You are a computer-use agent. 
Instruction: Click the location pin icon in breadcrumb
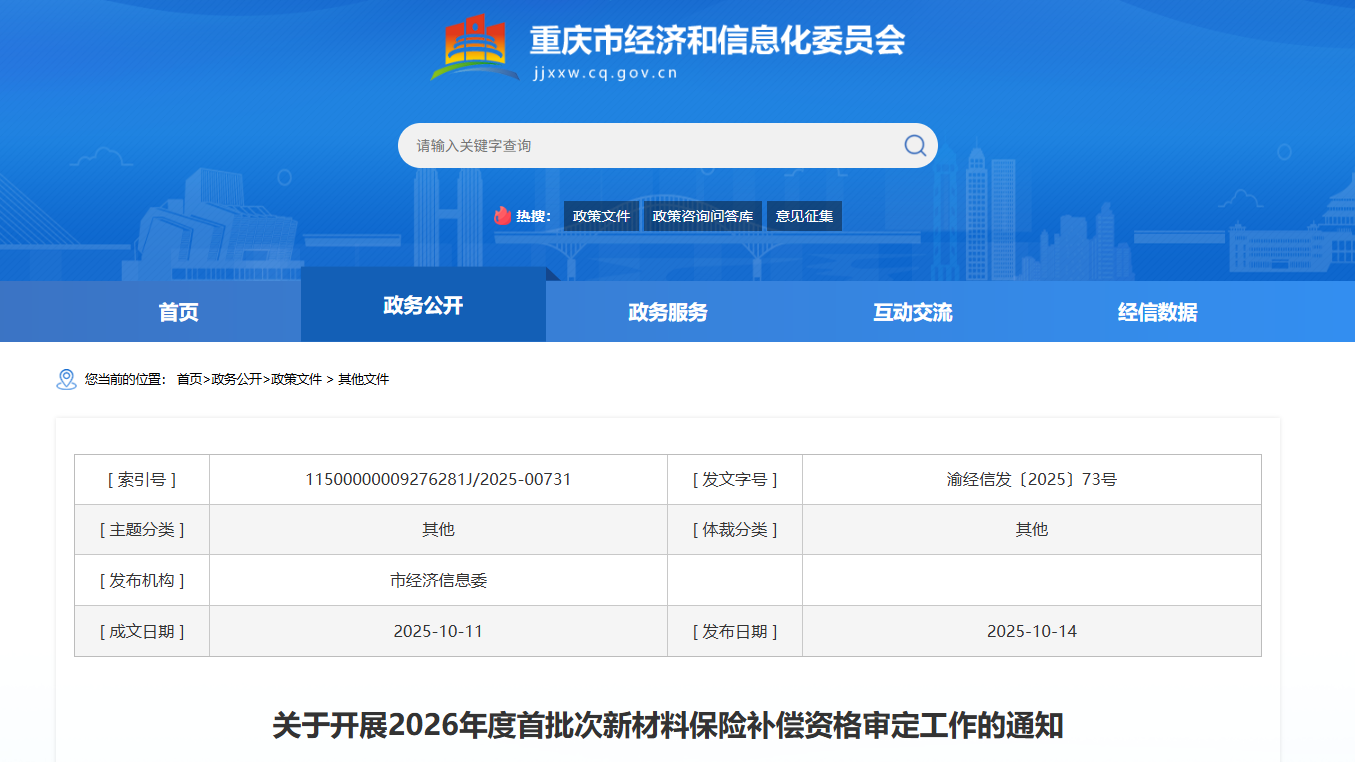[66, 379]
